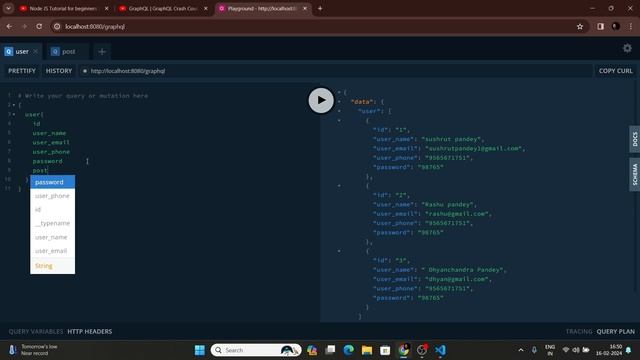
Task: Close the user query tab
Action: [36, 51]
